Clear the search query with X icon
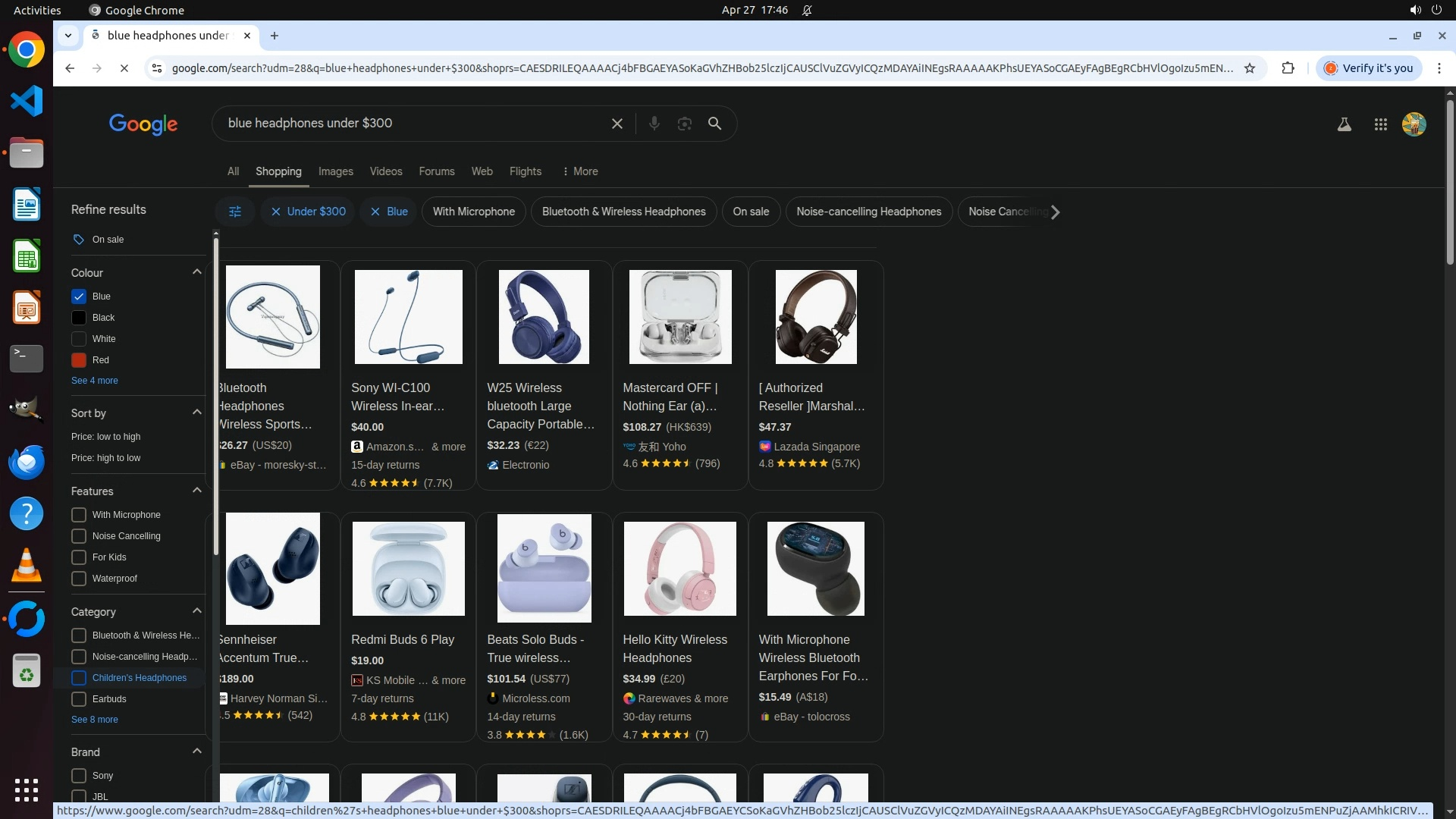This screenshot has width=1456, height=819. point(617,124)
